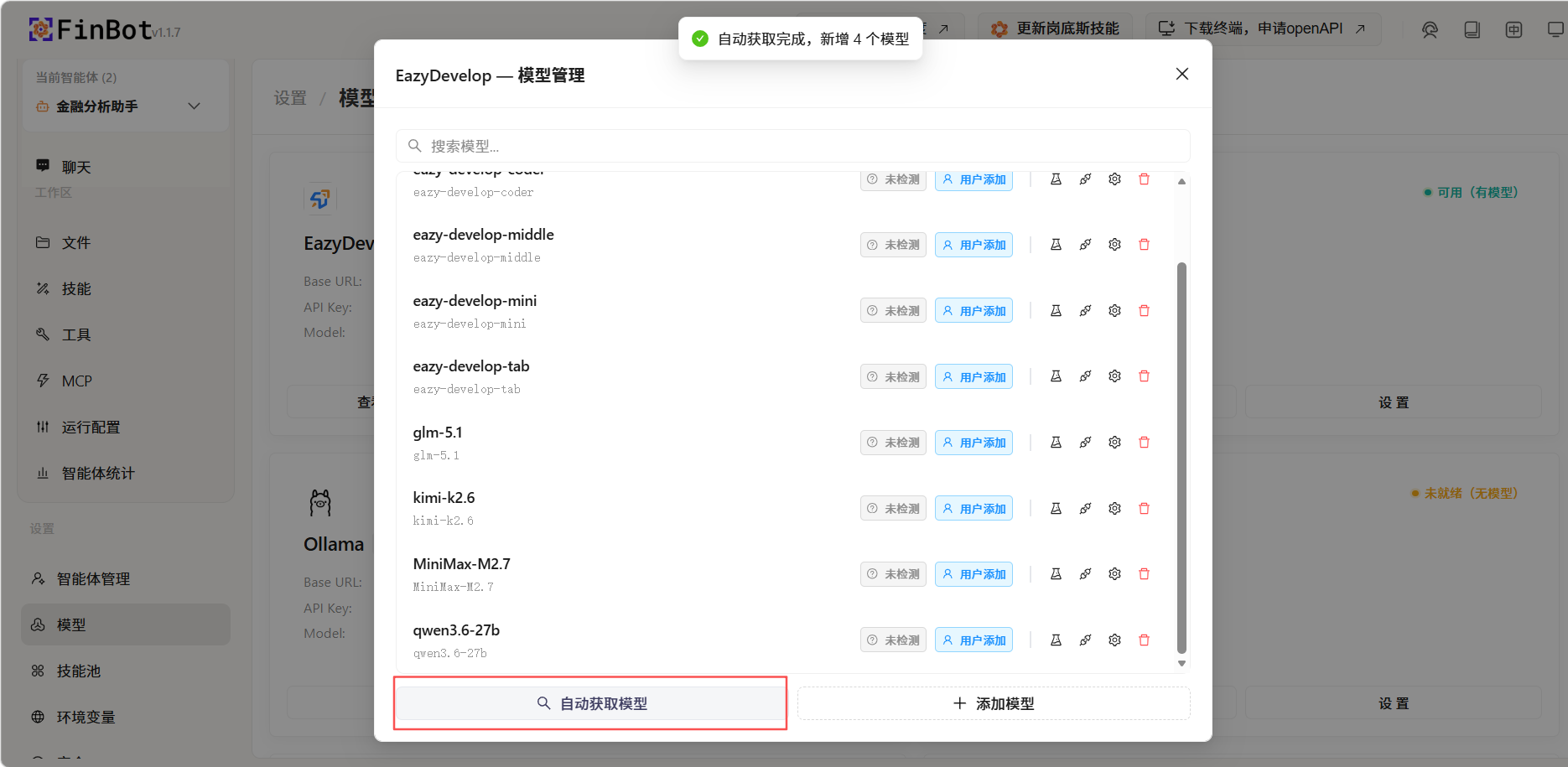Click the 用户添加 tag for kimi-k2.6
Viewport: 1568px width, 767px height.
pos(974,509)
